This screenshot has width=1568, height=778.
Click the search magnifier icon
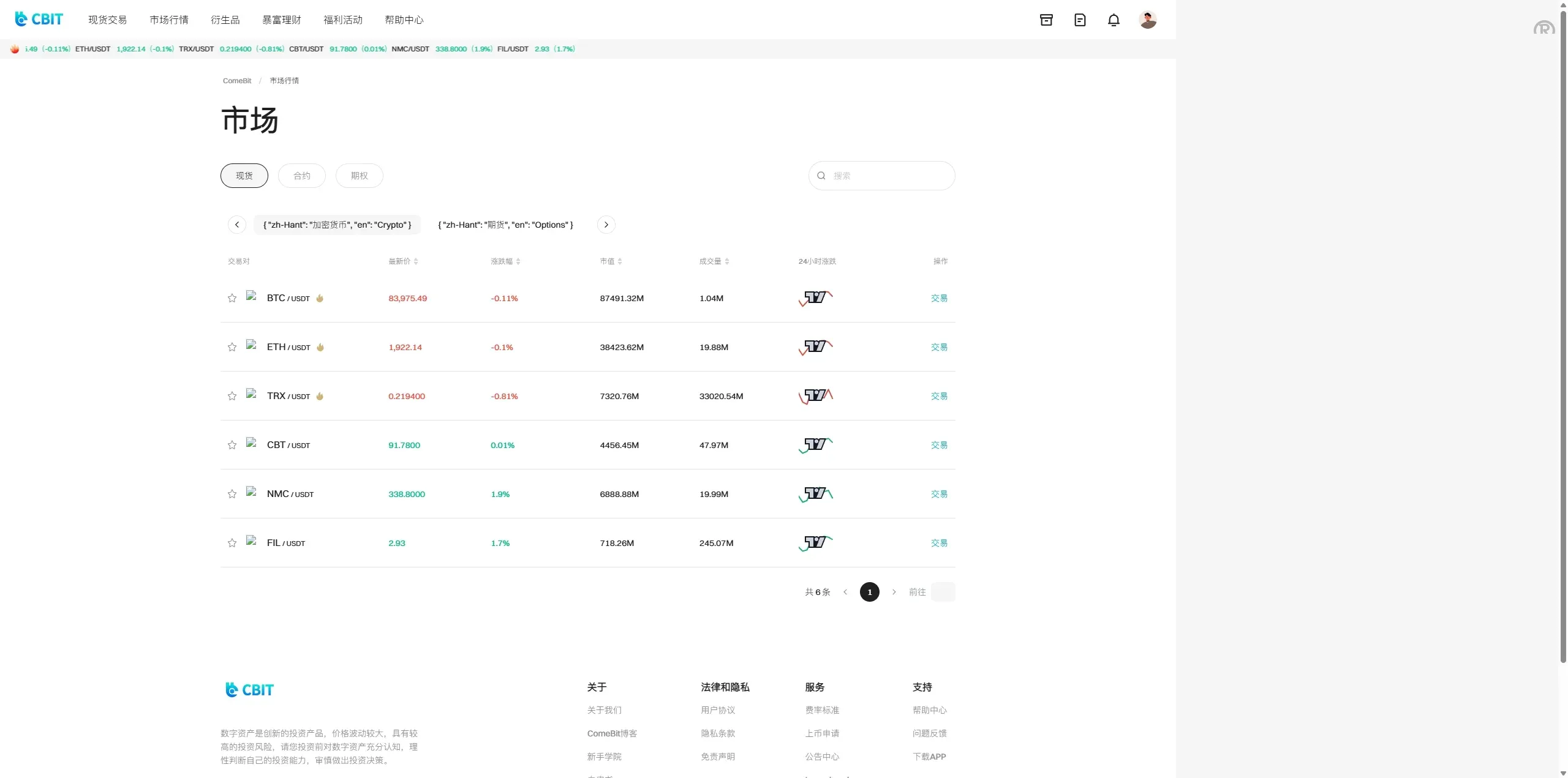(821, 176)
